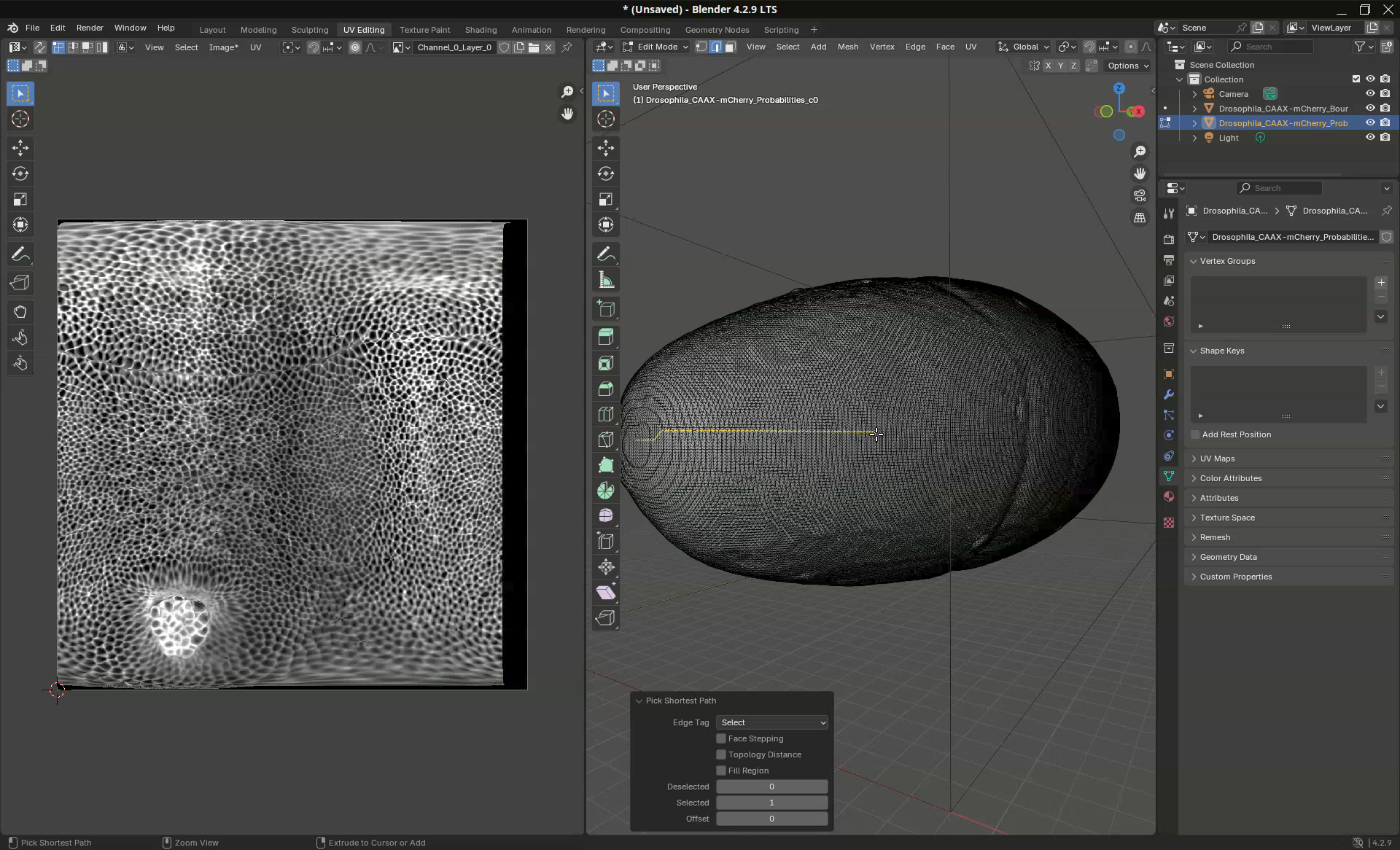This screenshot has width=1400, height=850.
Task: Open the Modifiers properties tab
Action: point(1169,394)
